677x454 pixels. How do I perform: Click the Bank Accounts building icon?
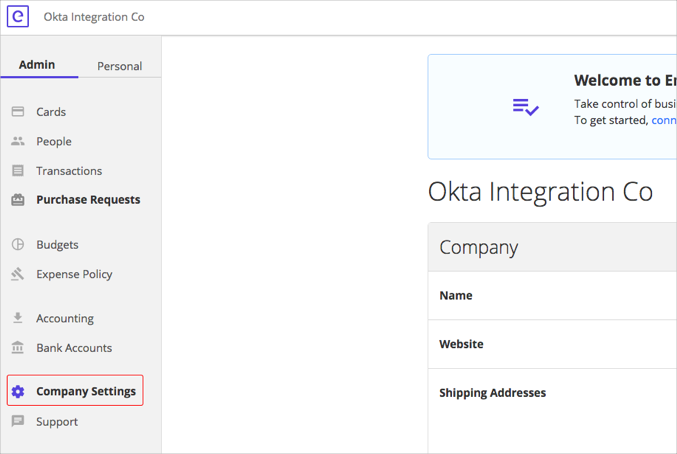(x=18, y=348)
